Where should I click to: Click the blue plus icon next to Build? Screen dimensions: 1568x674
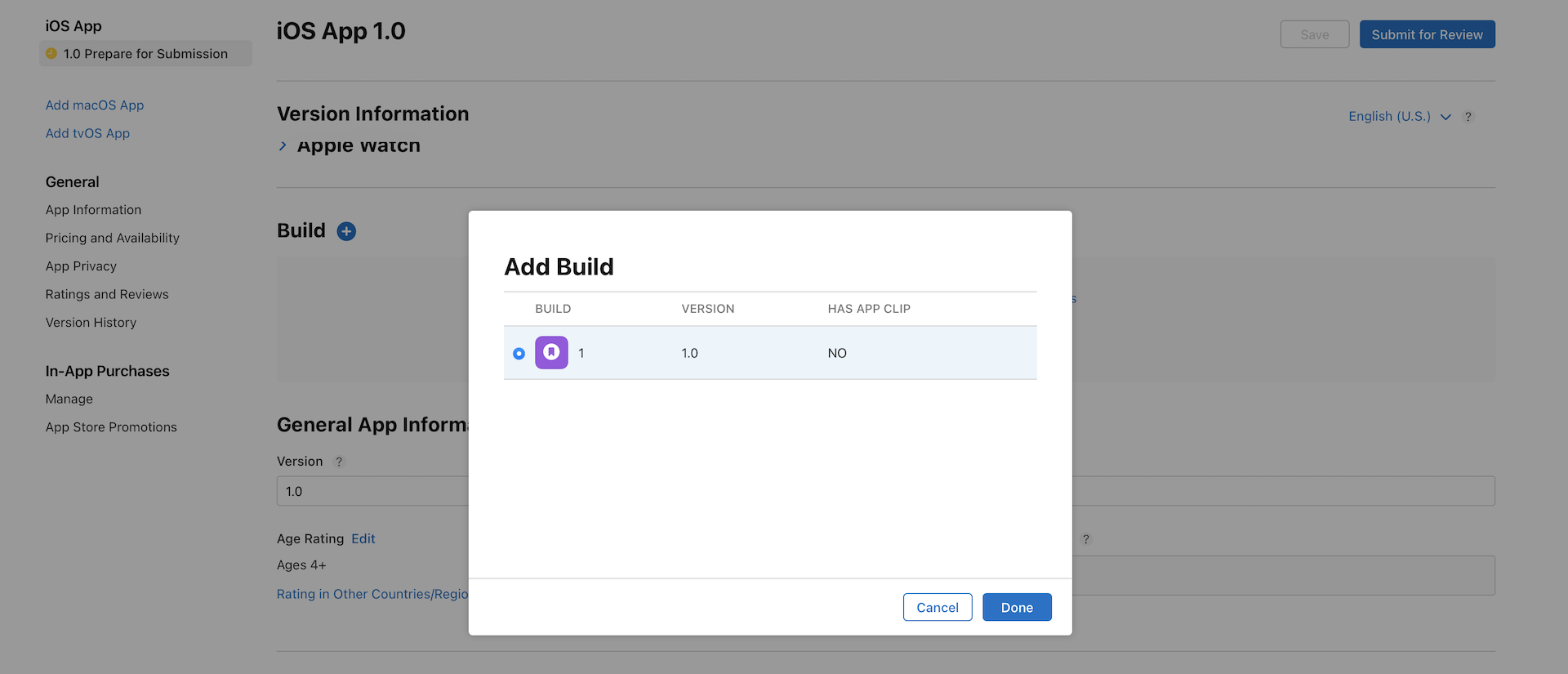tap(346, 231)
